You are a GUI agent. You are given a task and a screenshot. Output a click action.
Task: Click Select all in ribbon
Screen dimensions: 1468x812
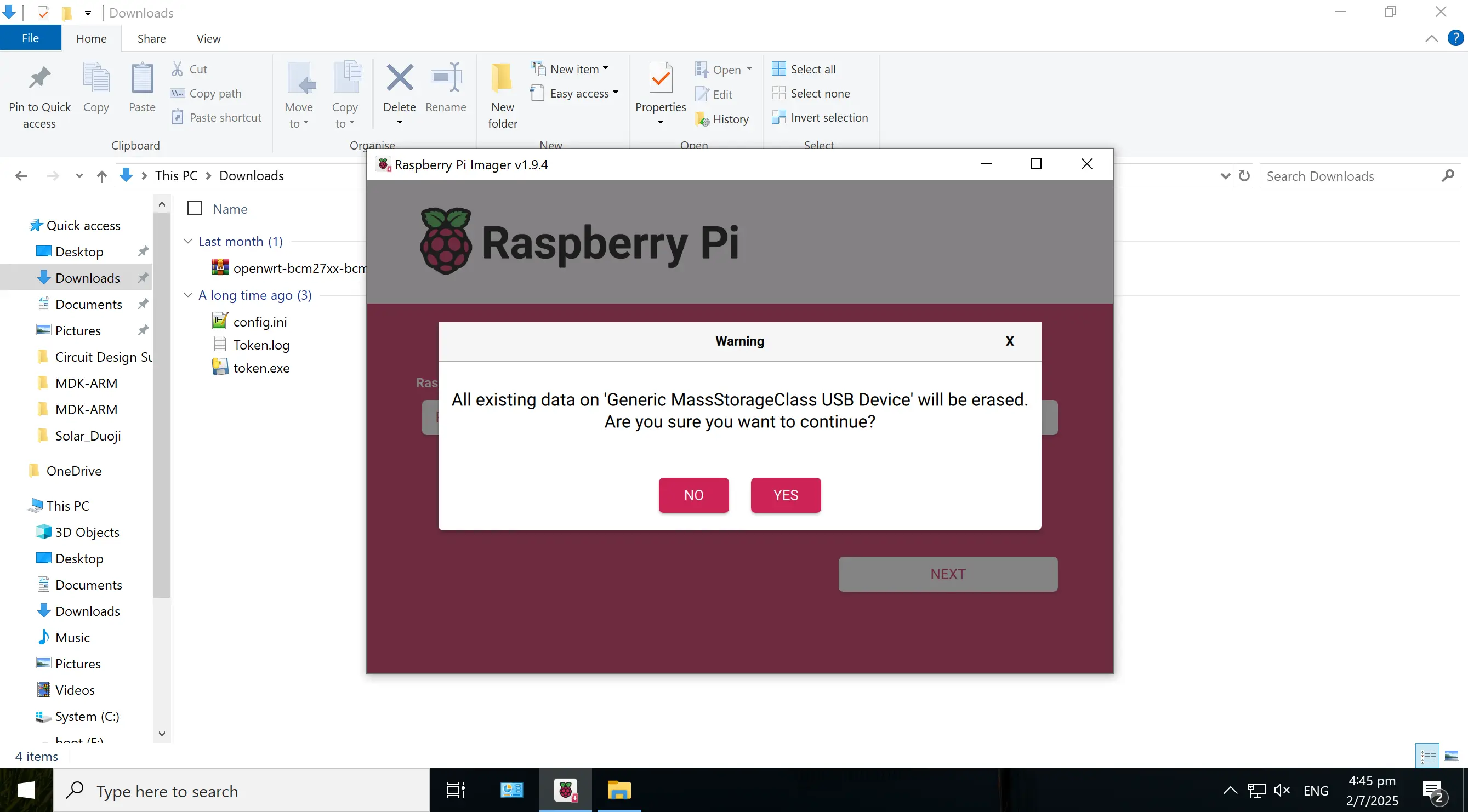pos(804,69)
